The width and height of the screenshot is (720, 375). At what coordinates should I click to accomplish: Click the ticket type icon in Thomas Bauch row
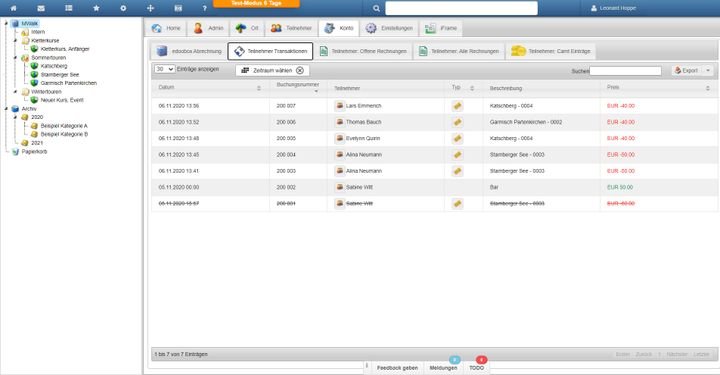click(x=457, y=122)
